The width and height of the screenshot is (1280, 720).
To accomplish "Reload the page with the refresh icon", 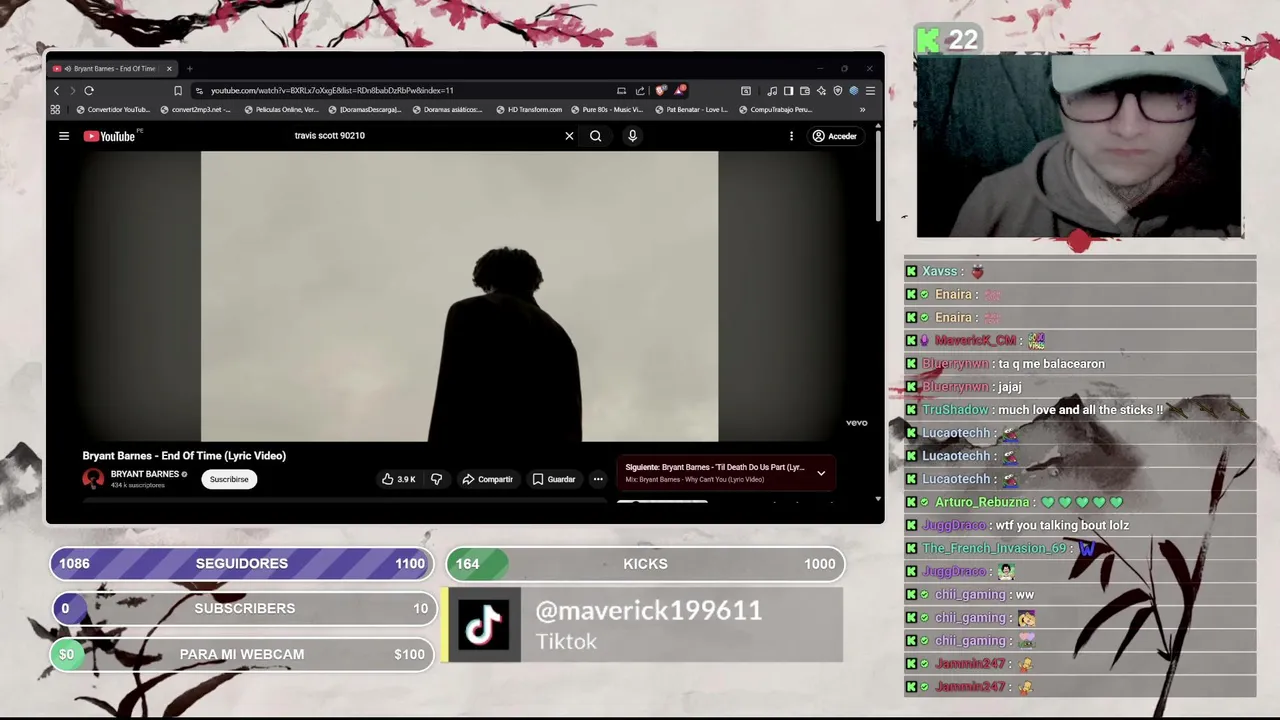I will tap(89, 90).
